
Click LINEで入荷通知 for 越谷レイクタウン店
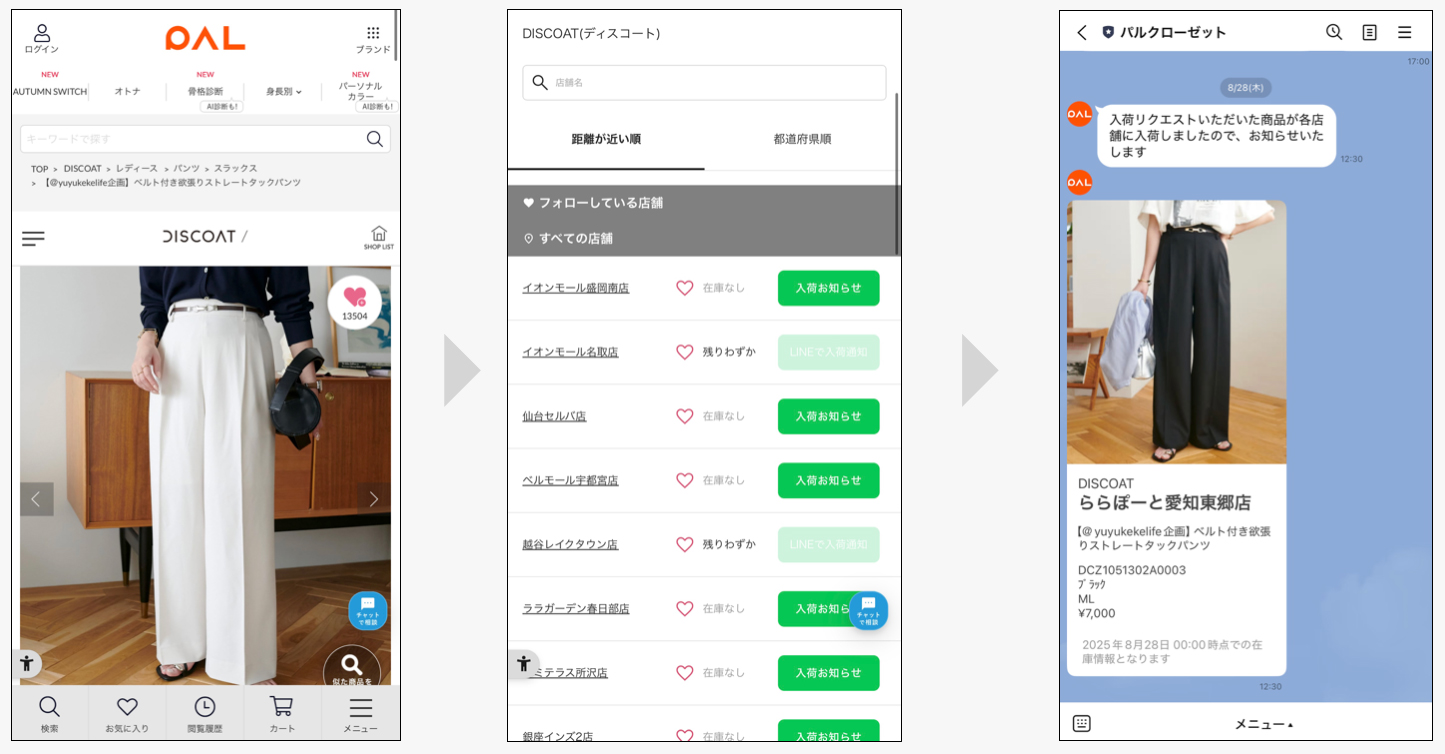click(829, 544)
